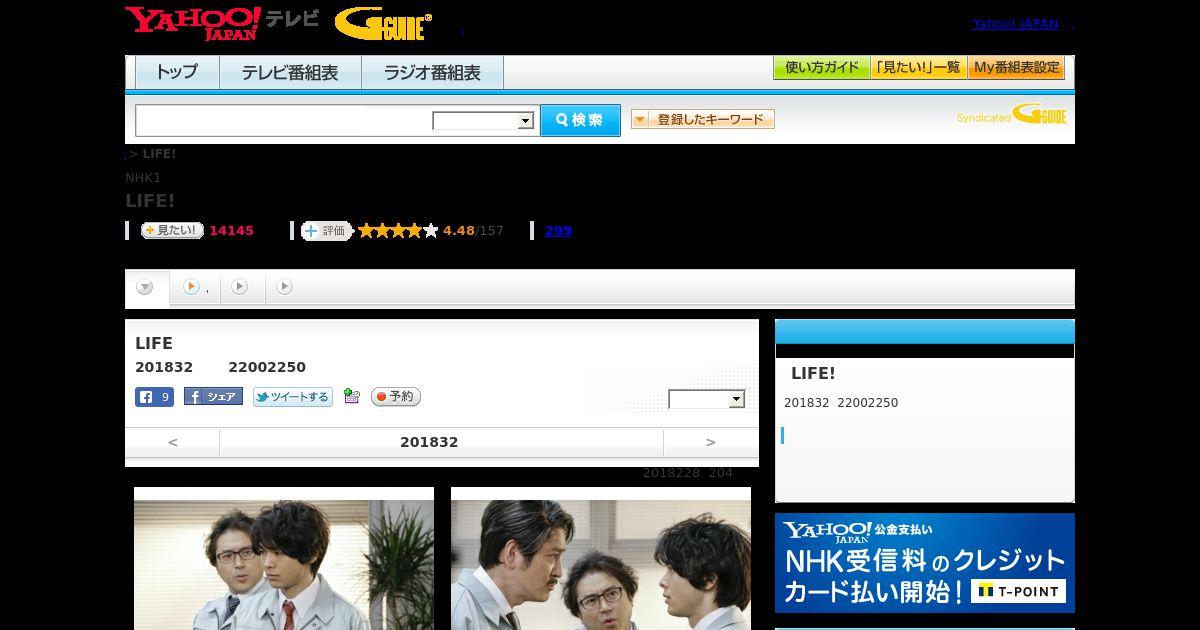Click the 201832 date heading in navigation

tap(429, 442)
